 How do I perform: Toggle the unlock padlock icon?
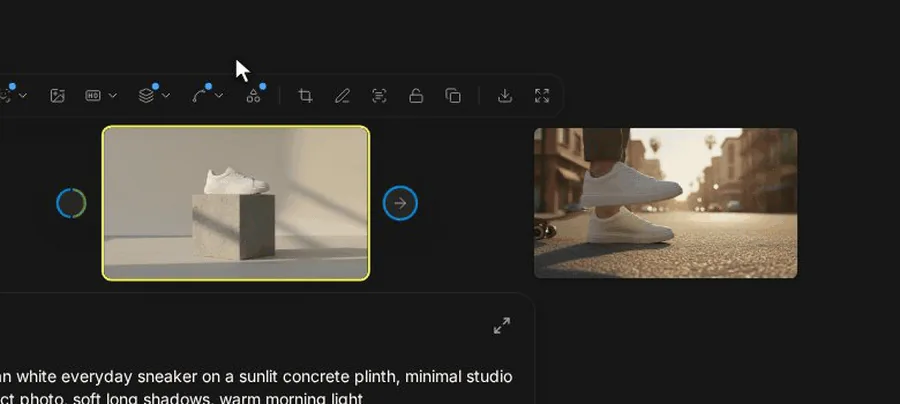point(416,96)
